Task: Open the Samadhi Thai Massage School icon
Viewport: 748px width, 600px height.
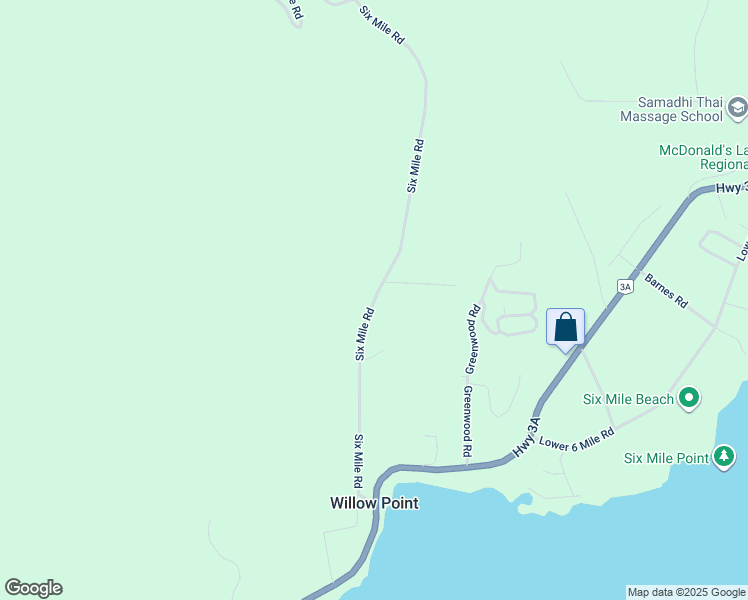Action: (738, 109)
